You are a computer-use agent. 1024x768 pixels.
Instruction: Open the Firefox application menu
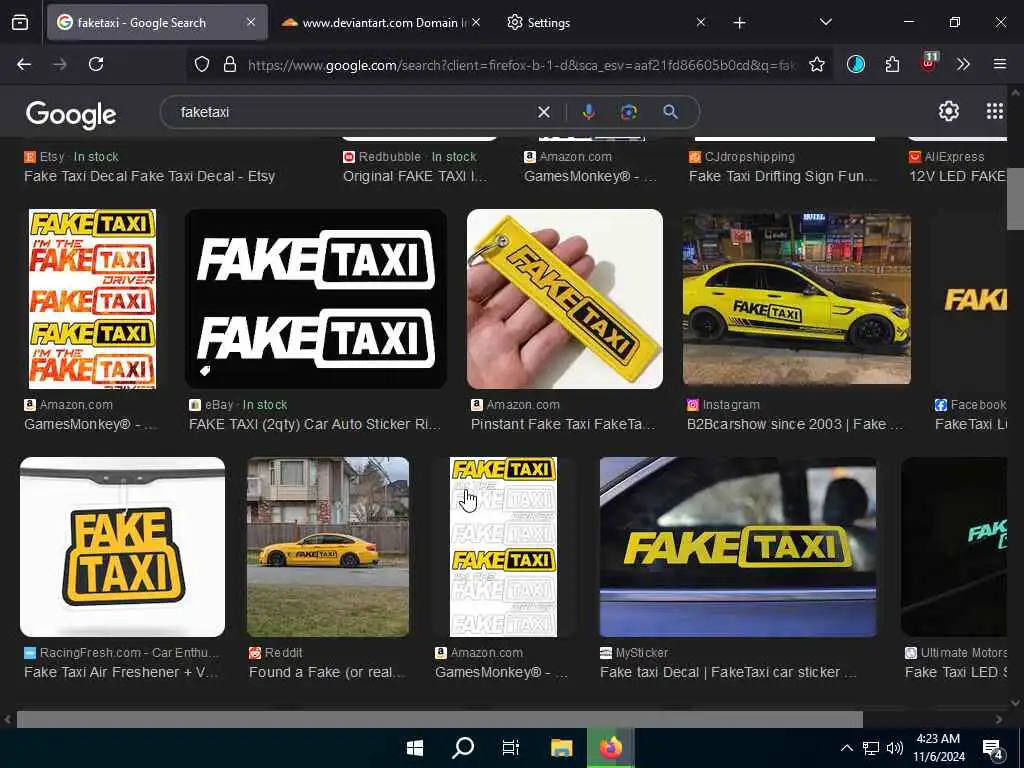click(x=999, y=64)
